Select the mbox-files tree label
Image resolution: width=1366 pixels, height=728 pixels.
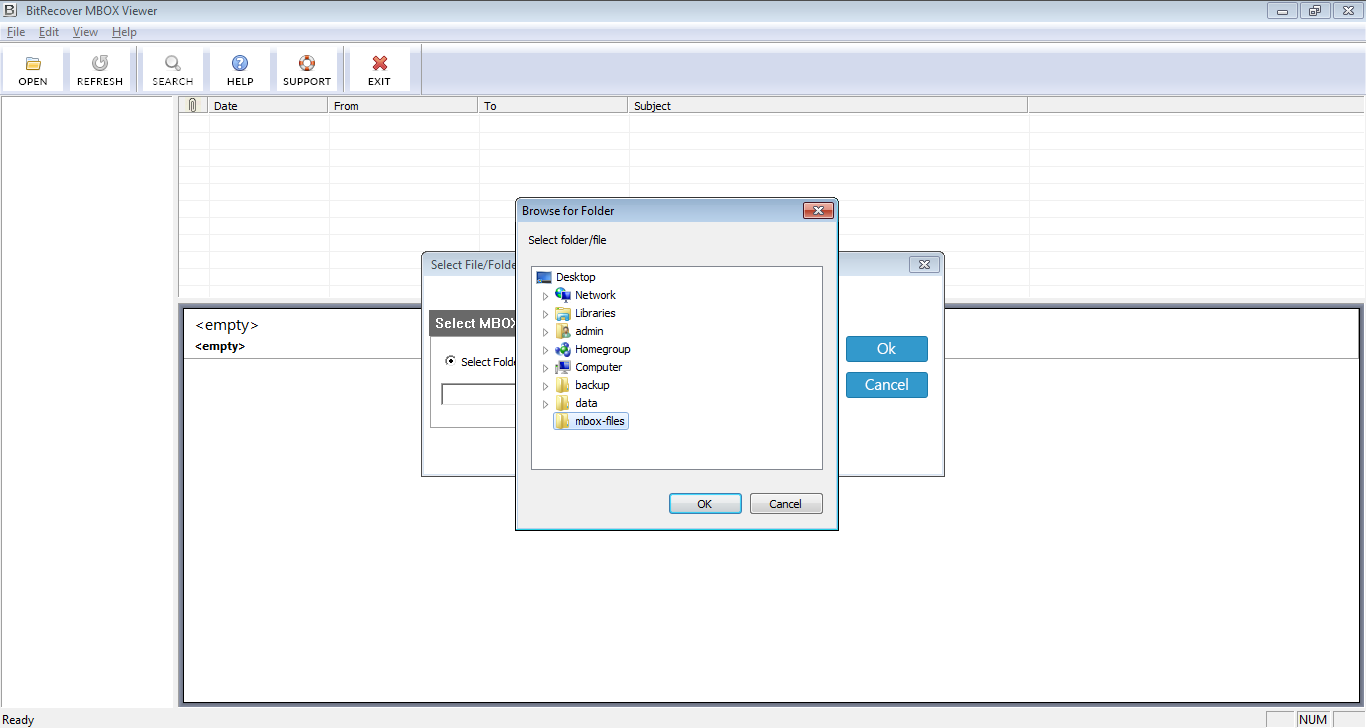[x=600, y=421]
